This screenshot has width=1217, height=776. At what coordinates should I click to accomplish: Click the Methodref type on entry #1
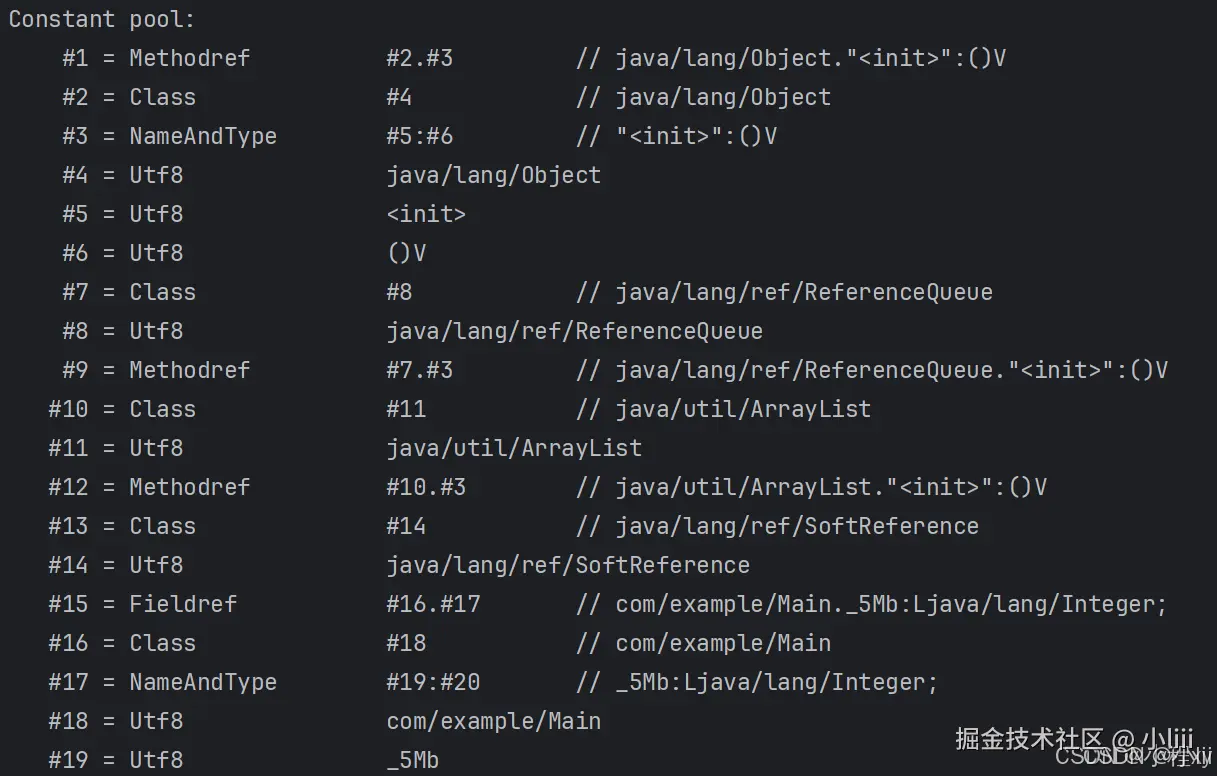point(189,58)
